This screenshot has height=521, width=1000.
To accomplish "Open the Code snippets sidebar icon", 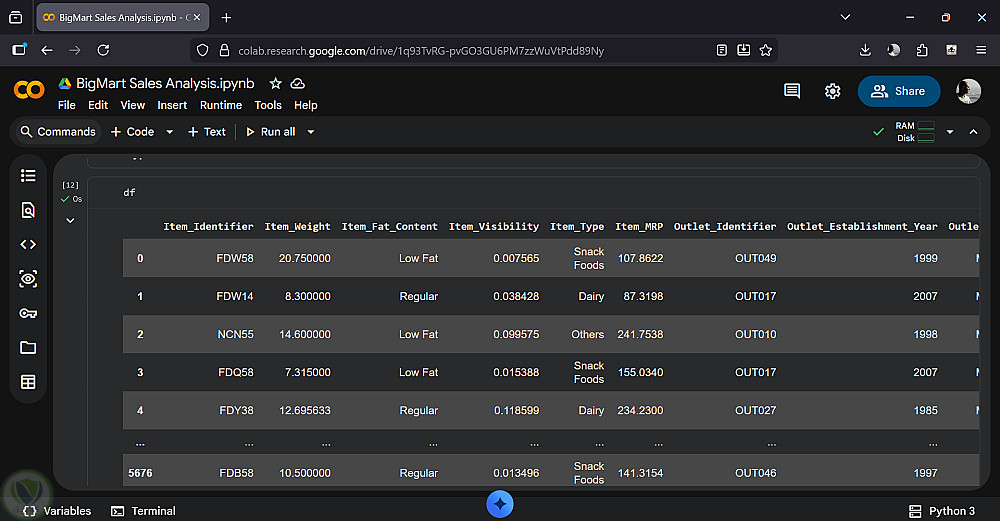I will tap(28, 244).
